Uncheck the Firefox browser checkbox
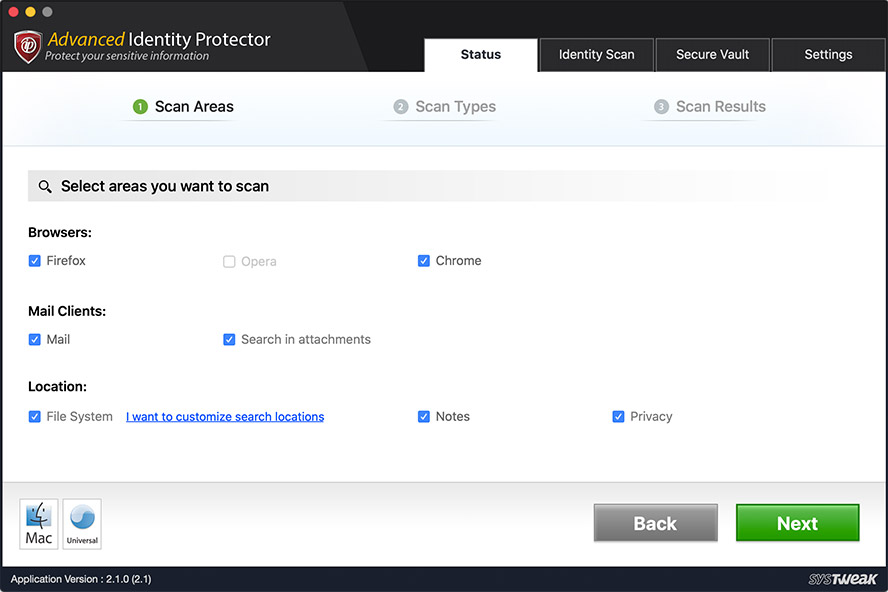The image size is (888, 592). 35,261
